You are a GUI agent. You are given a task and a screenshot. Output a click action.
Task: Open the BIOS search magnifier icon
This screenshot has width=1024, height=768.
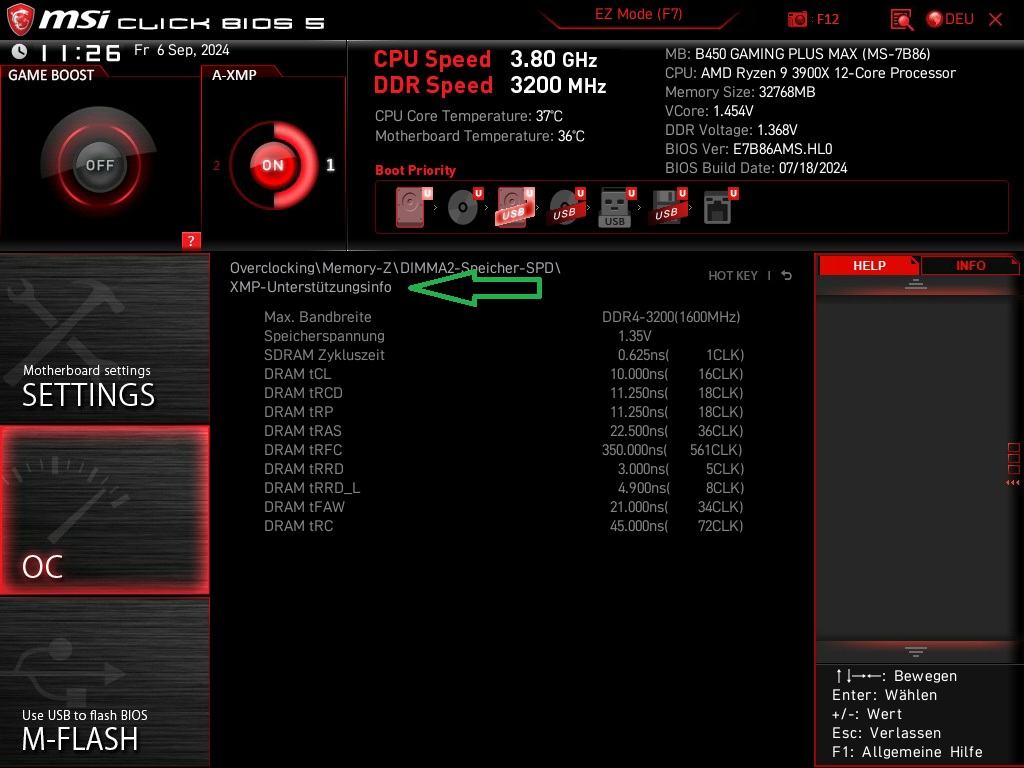[902, 19]
